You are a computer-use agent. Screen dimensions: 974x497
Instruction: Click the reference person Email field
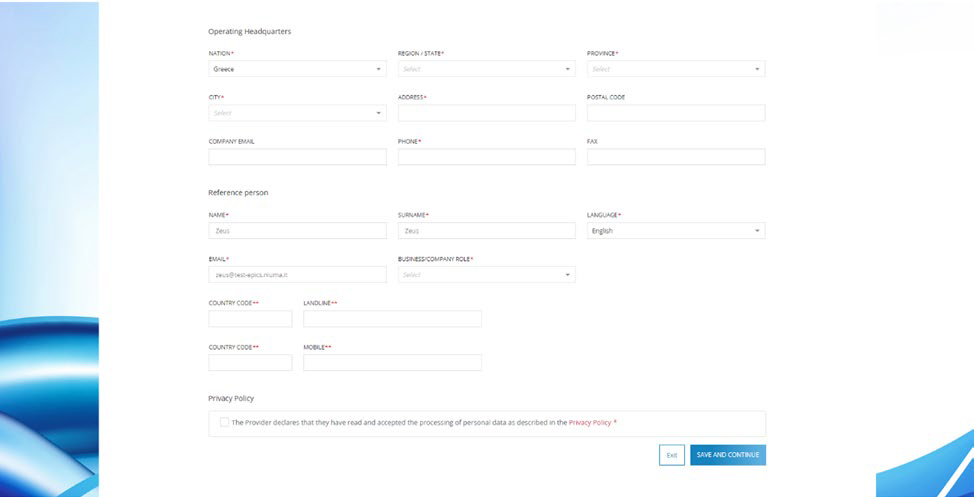tap(297, 275)
